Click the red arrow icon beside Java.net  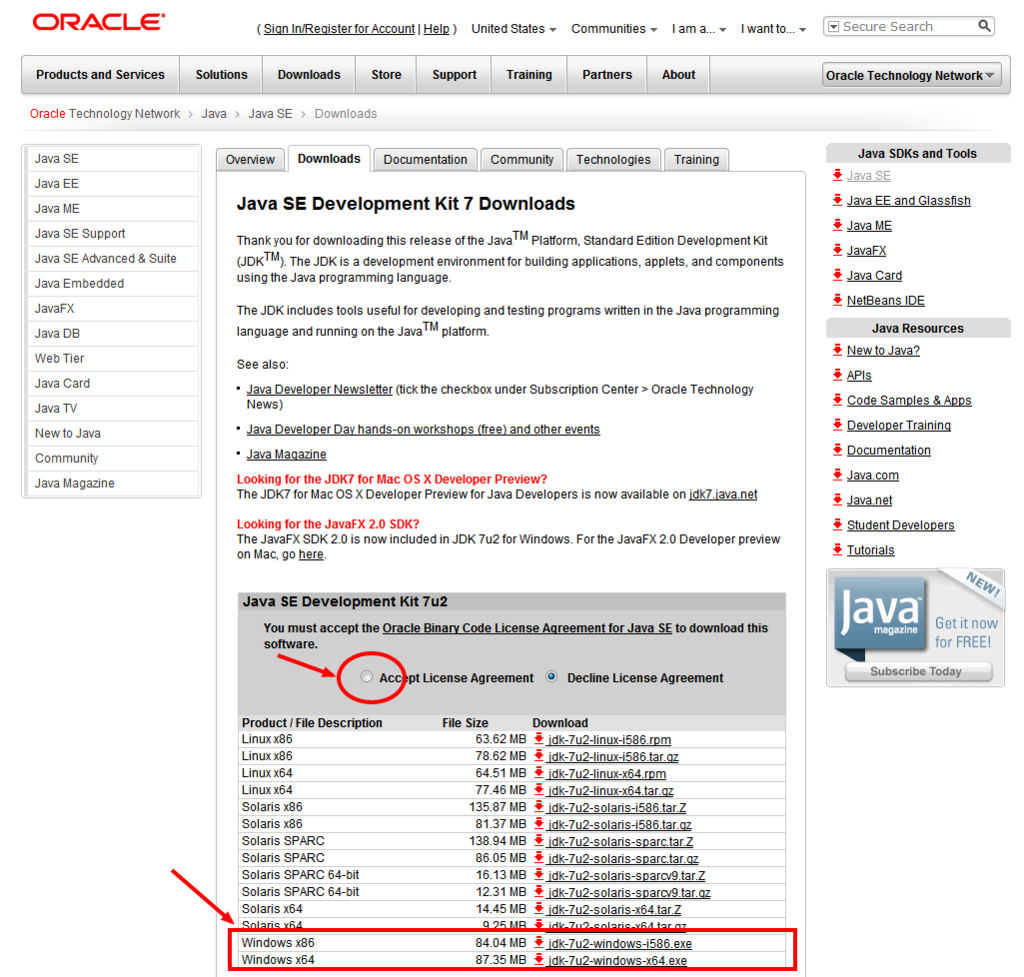tap(838, 500)
